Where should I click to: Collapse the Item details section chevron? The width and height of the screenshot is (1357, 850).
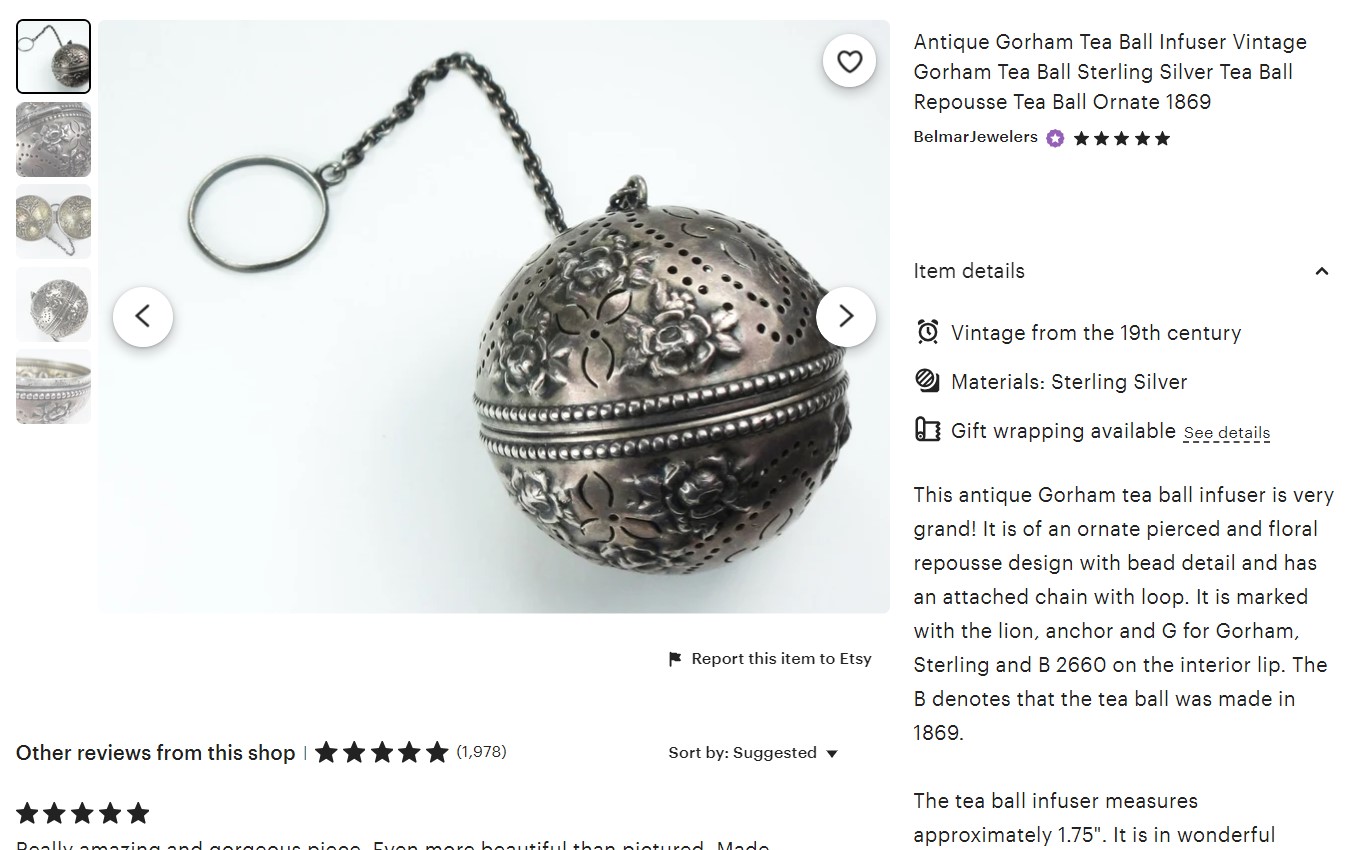(x=1321, y=271)
